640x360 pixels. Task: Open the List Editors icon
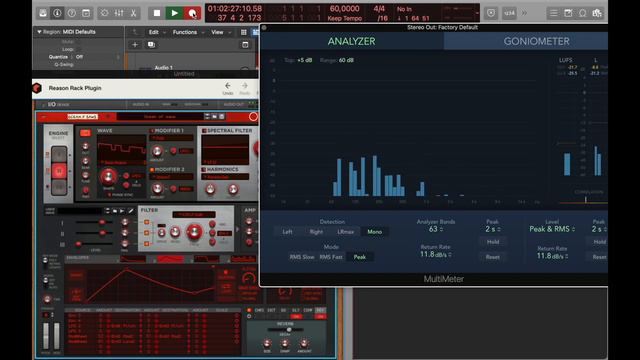pyautogui.click(x=553, y=13)
